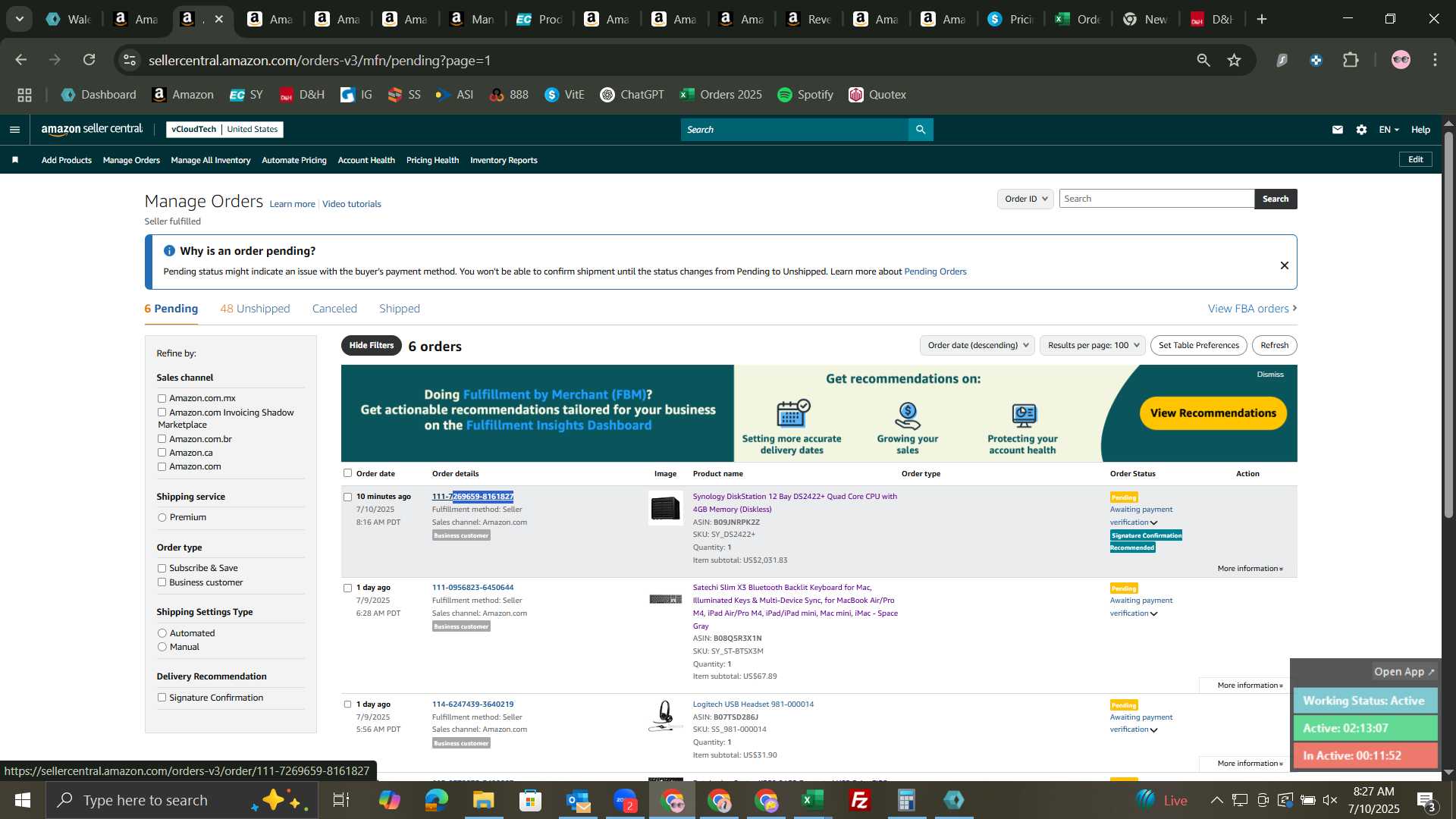Tick the select-all orders checkbox
The height and width of the screenshot is (819, 1456).
click(347, 473)
